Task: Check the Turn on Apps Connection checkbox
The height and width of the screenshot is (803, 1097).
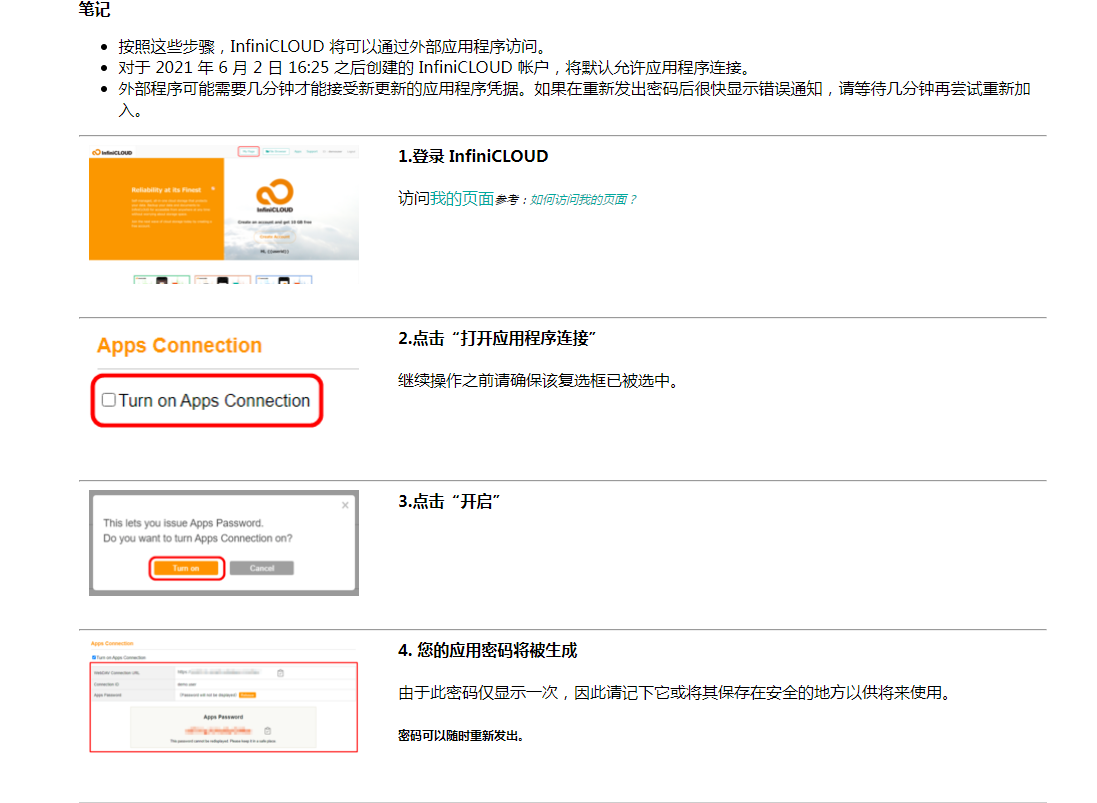Action: 109,401
